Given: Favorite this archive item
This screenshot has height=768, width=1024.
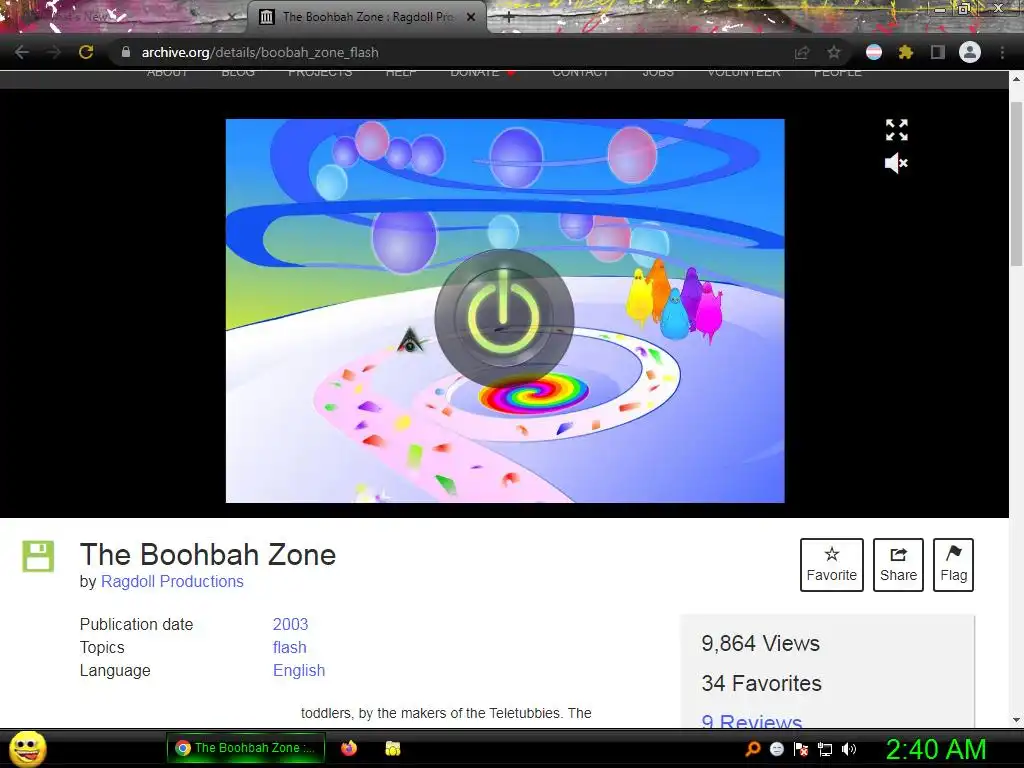Looking at the screenshot, I should [x=831, y=565].
